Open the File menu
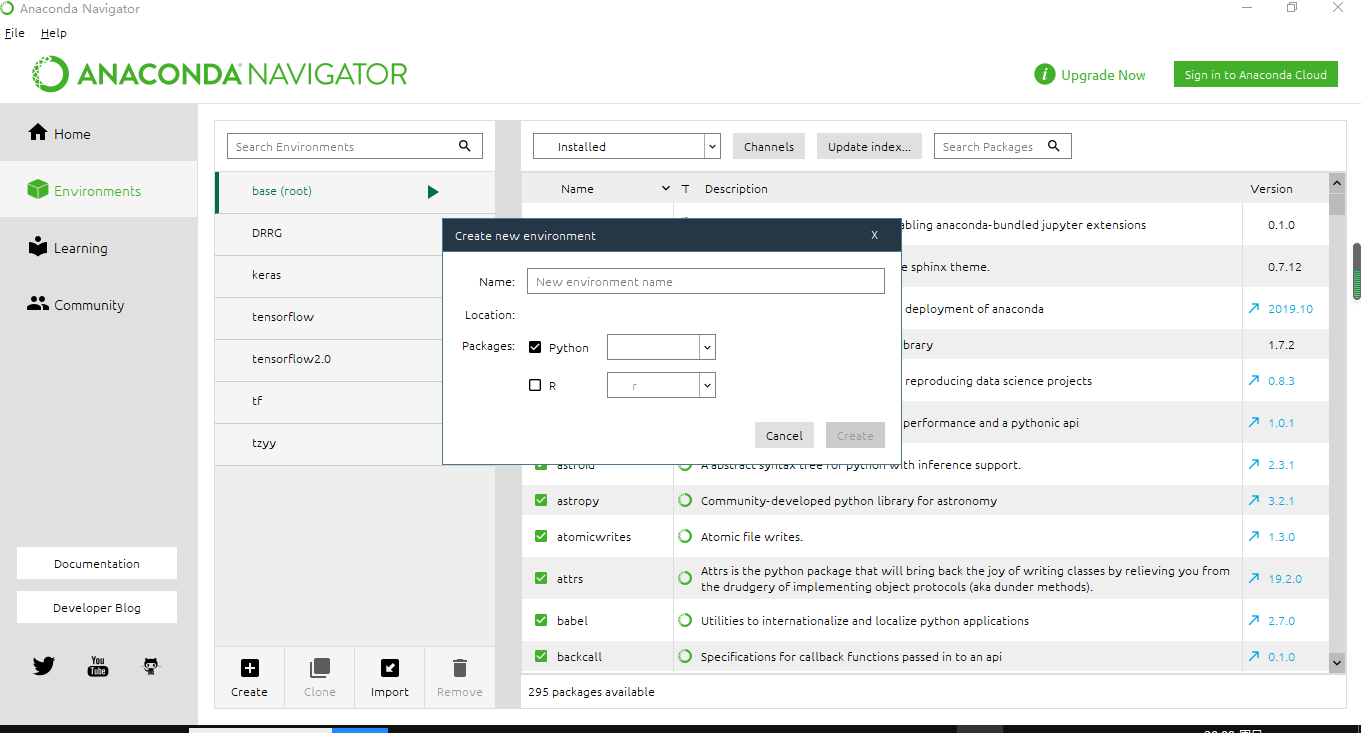The width and height of the screenshot is (1361, 733). click(15, 33)
